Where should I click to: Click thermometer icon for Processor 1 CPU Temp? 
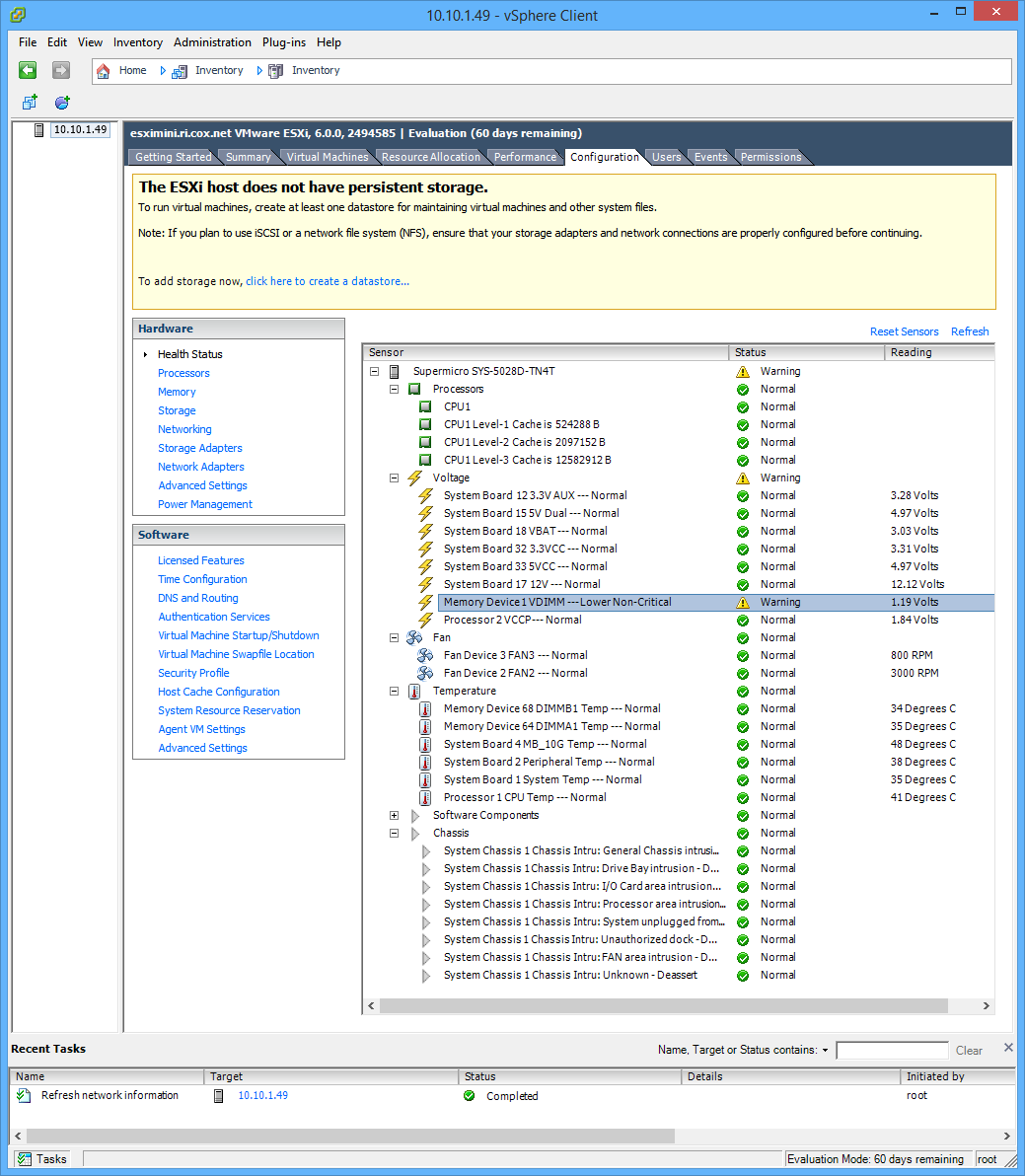[x=425, y=797]
